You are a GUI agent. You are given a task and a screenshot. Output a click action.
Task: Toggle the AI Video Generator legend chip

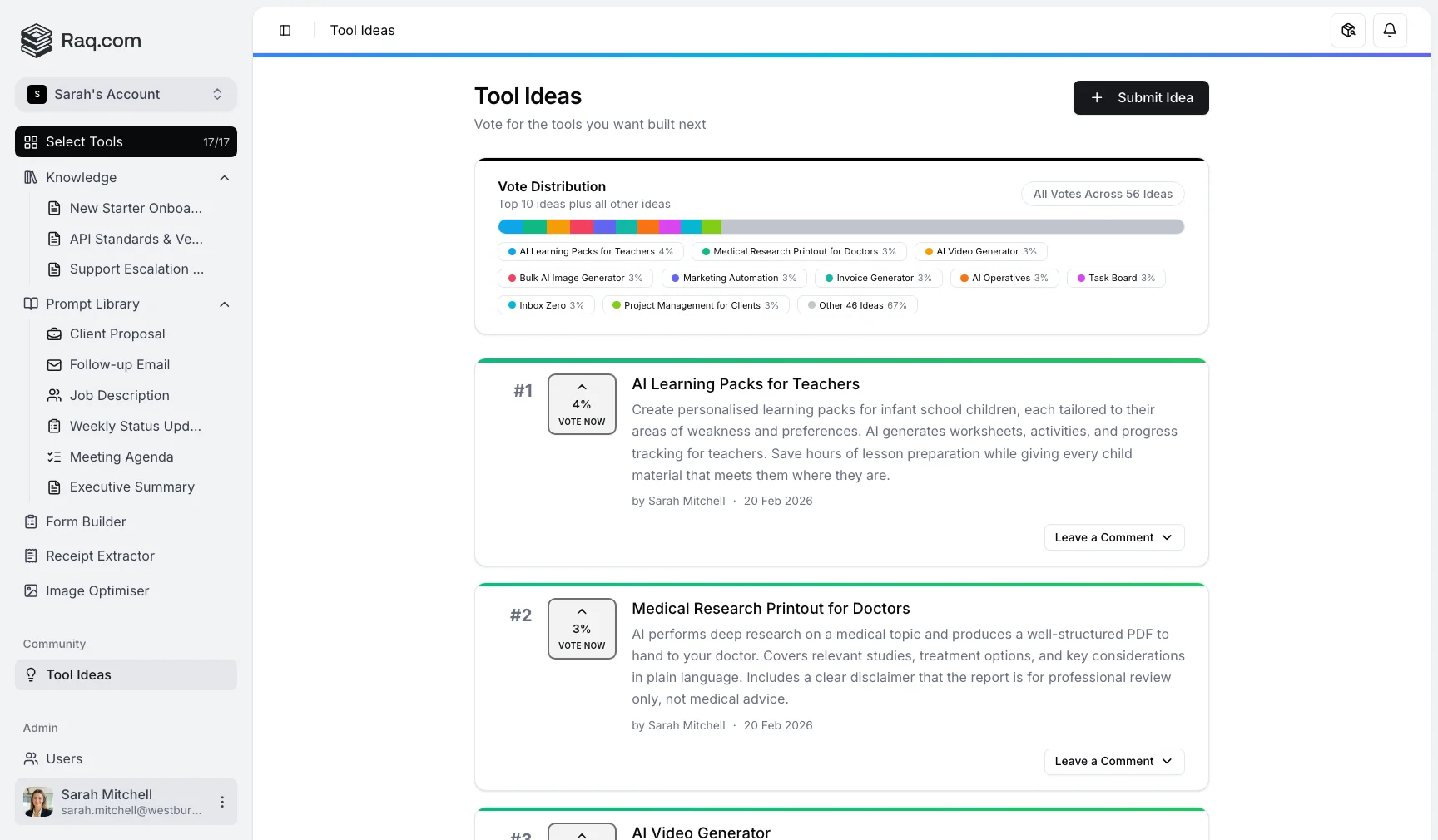980,251
